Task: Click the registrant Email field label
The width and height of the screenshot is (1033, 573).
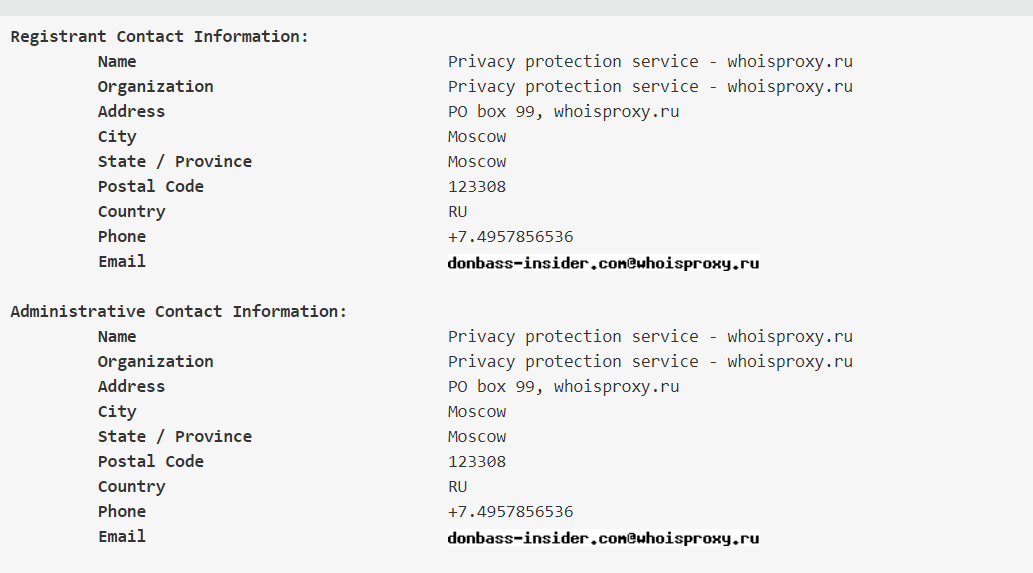Action: [x=122, y=262]
